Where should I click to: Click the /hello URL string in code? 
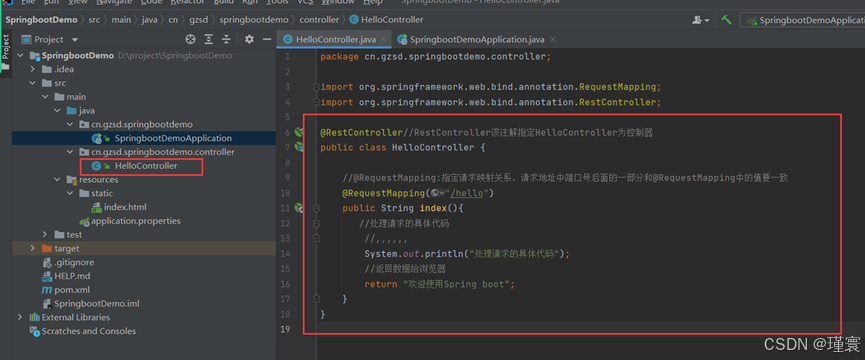pyautogui.click(x=467, y=194)
